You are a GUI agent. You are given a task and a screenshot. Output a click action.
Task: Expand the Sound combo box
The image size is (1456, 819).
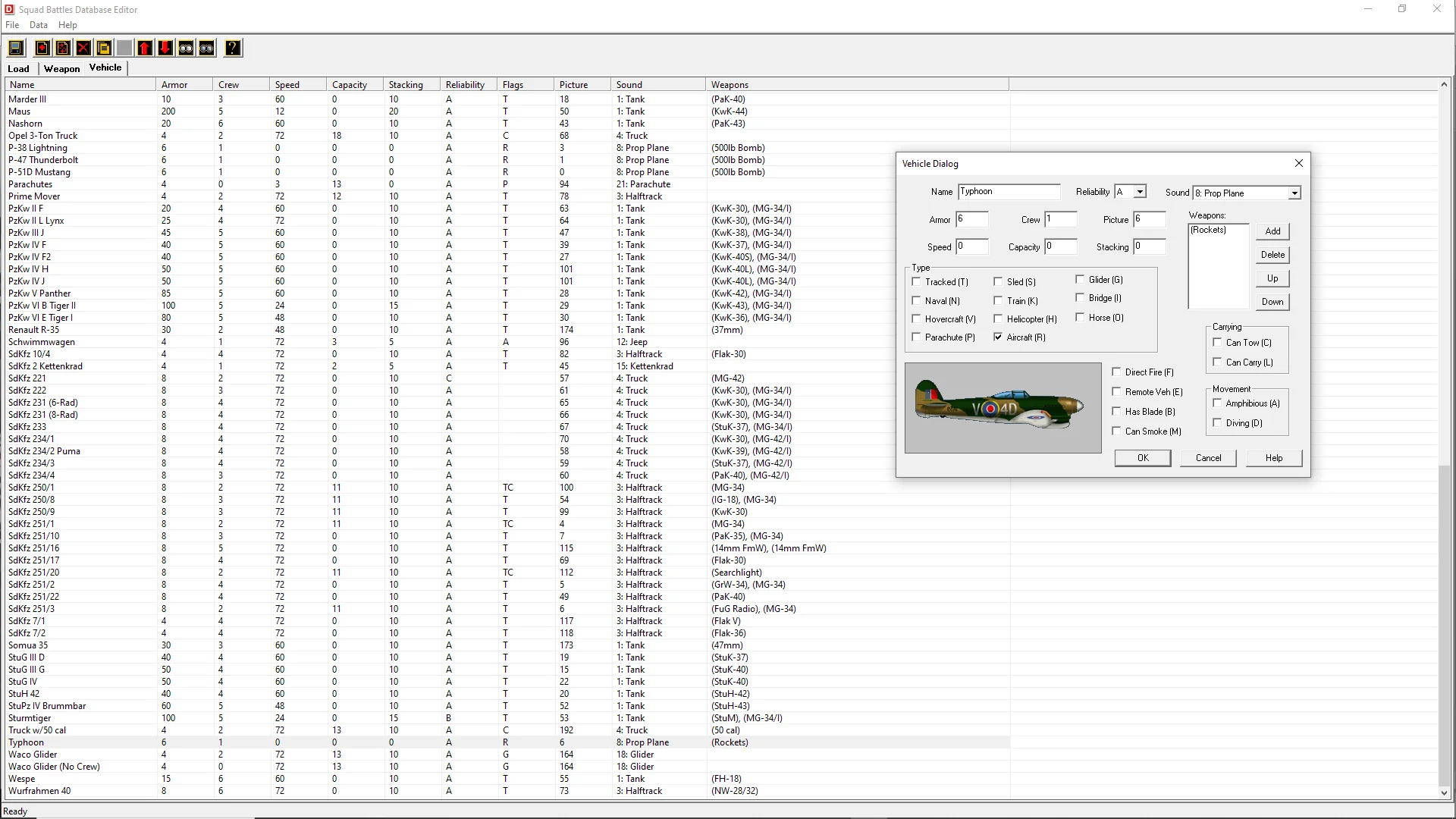tap(1294, 193)
